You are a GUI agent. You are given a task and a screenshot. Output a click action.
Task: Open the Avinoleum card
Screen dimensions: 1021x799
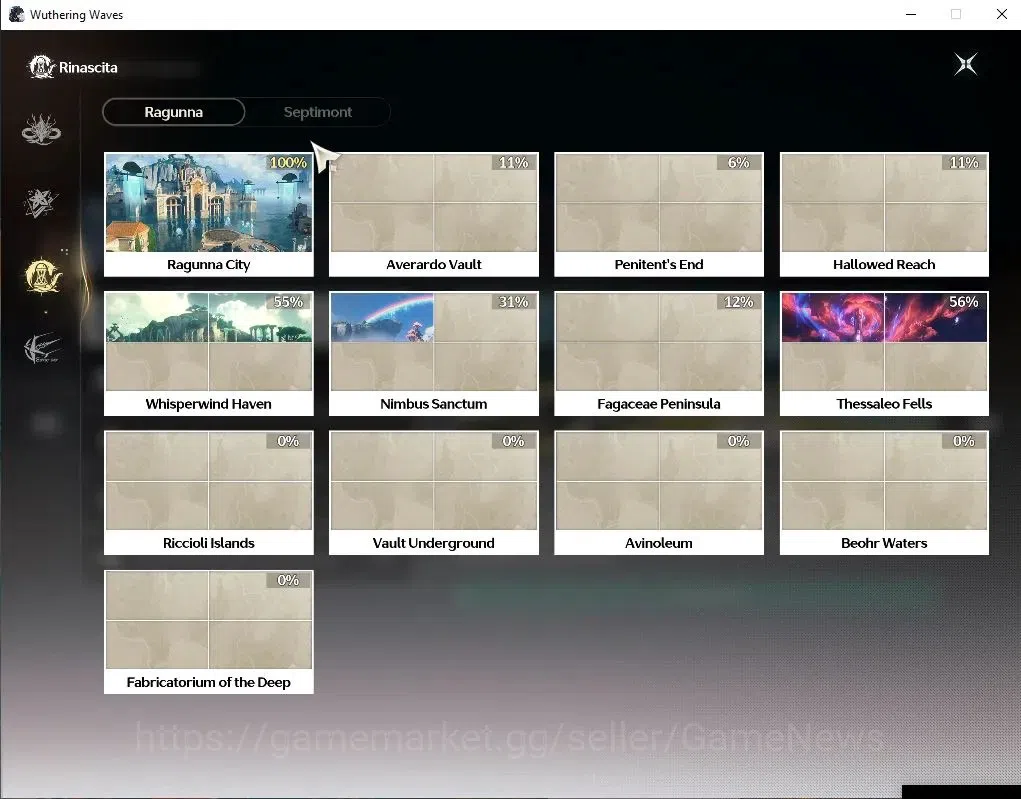[659, 493]
